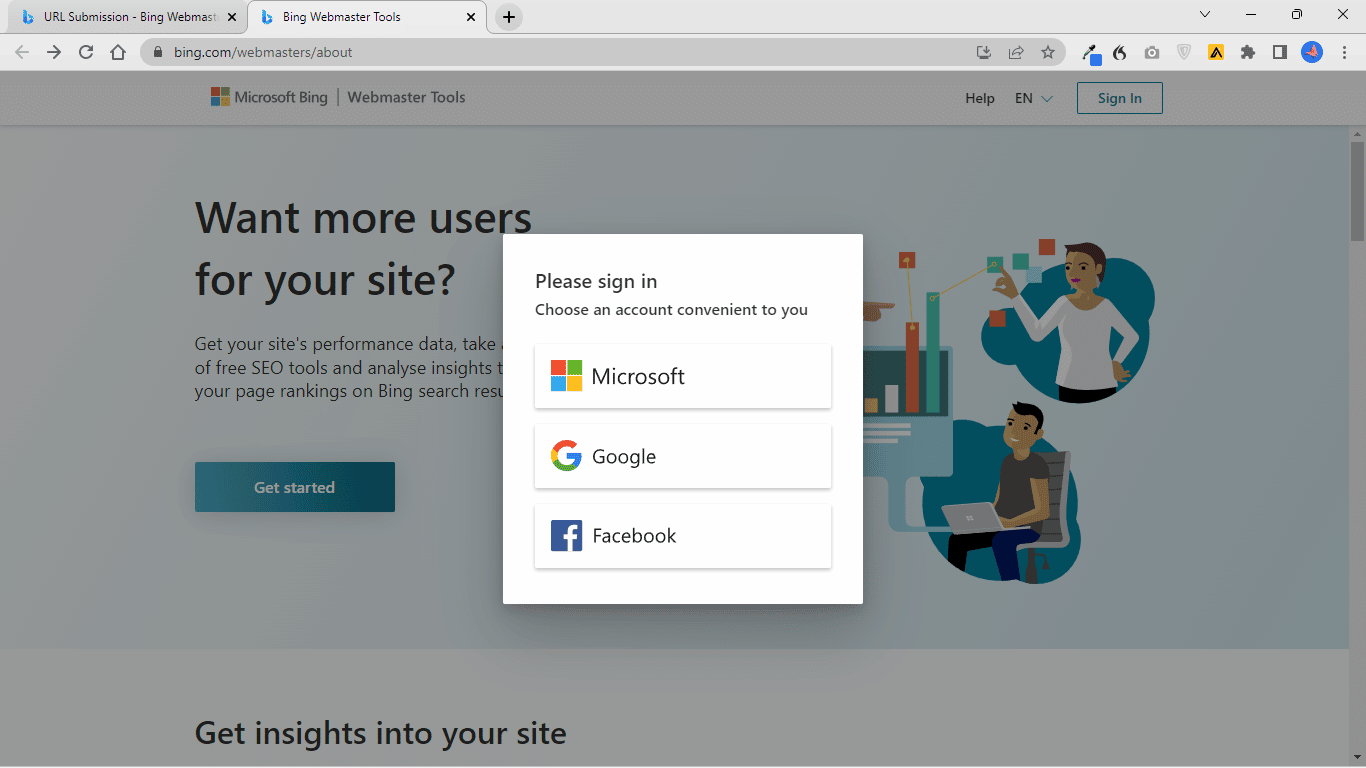Open ColorZilla eyedropper extension
This screenshot has height=768, width=1366.
(1091, 52)
